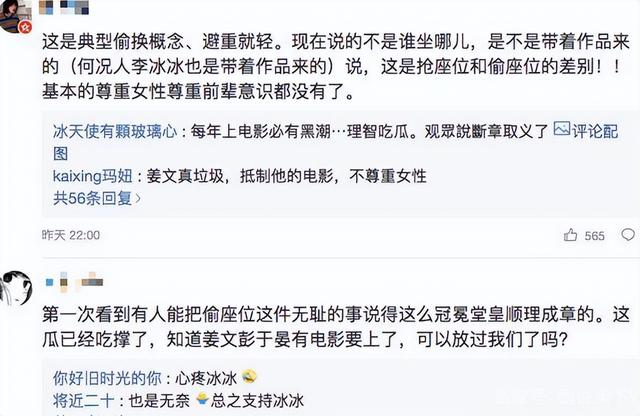This screenshot has width=640, height=416.
Task: Tap the emoji after 也是无奈
Action: click(202, 398)
